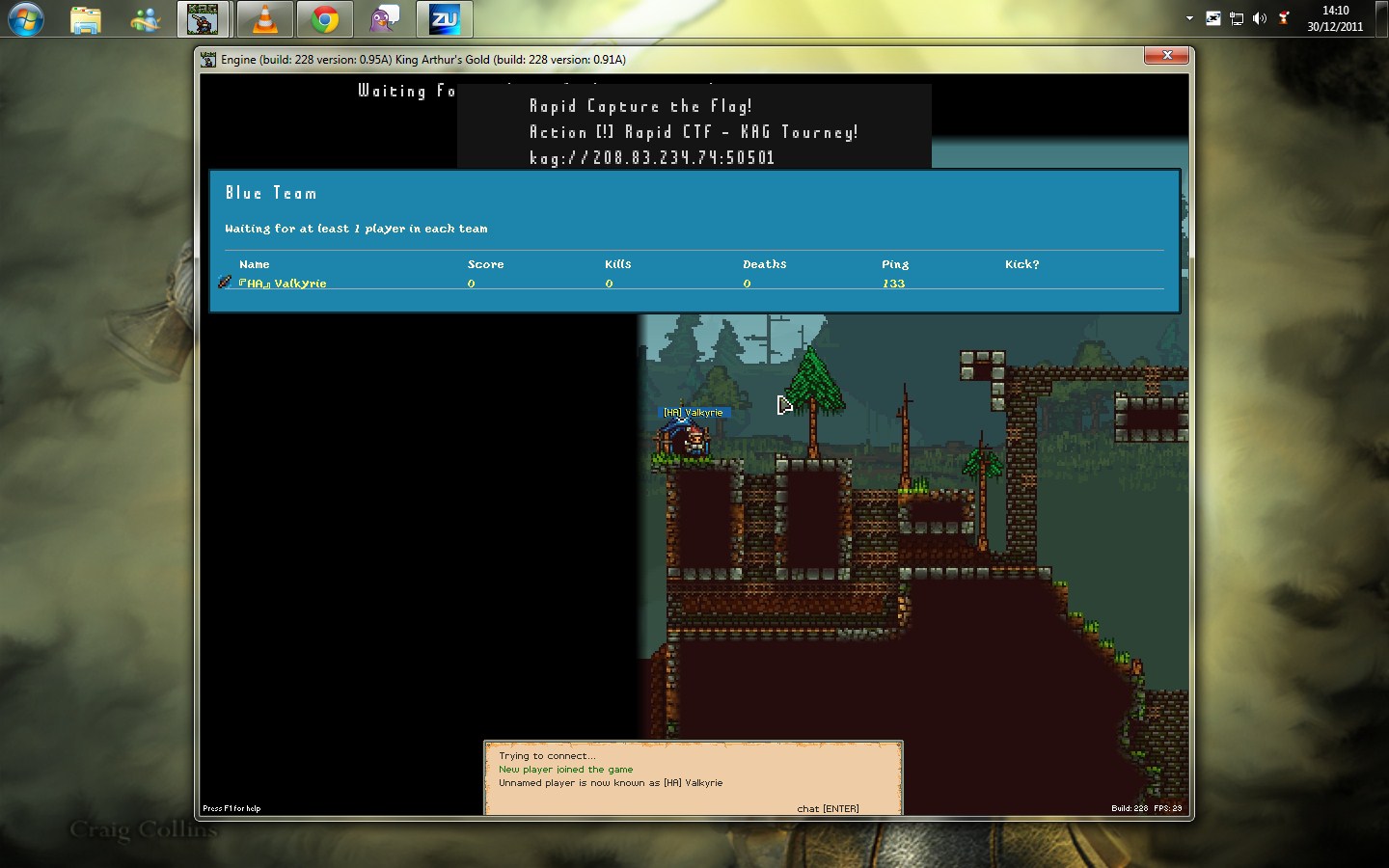
Task: Click the Ping column header
Action: pos(895,264)
